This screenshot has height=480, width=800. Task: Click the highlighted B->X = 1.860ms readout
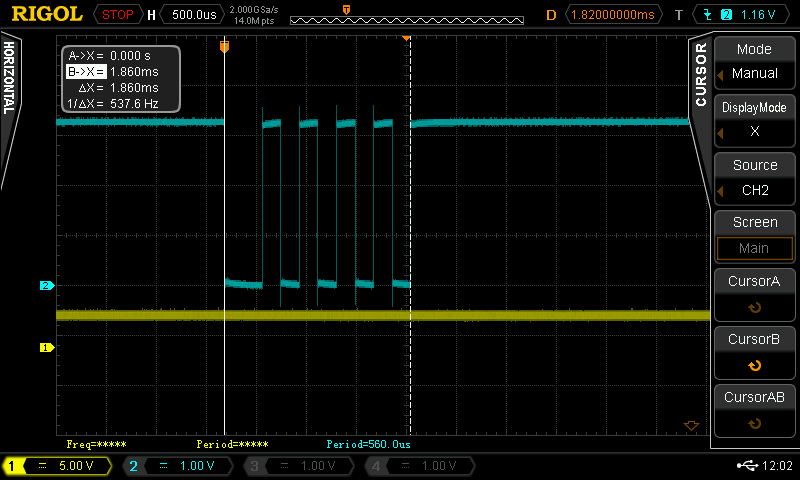tap(113, 71)
